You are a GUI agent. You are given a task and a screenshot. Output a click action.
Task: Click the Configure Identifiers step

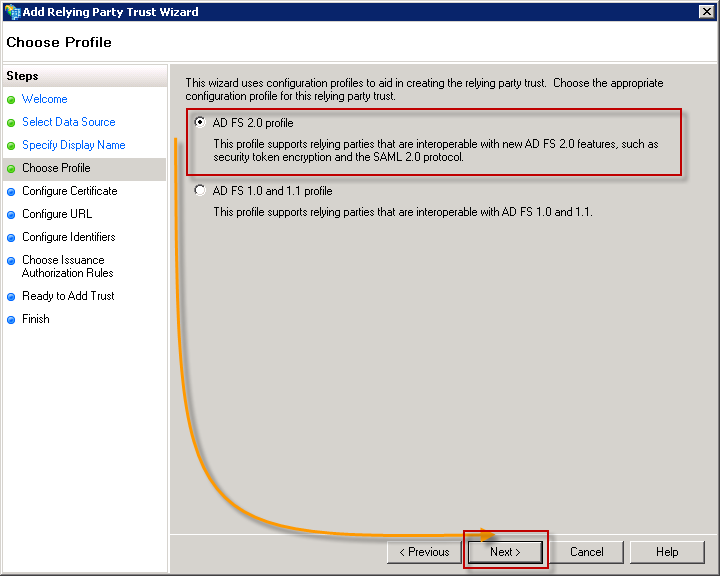tap(69, 237)
